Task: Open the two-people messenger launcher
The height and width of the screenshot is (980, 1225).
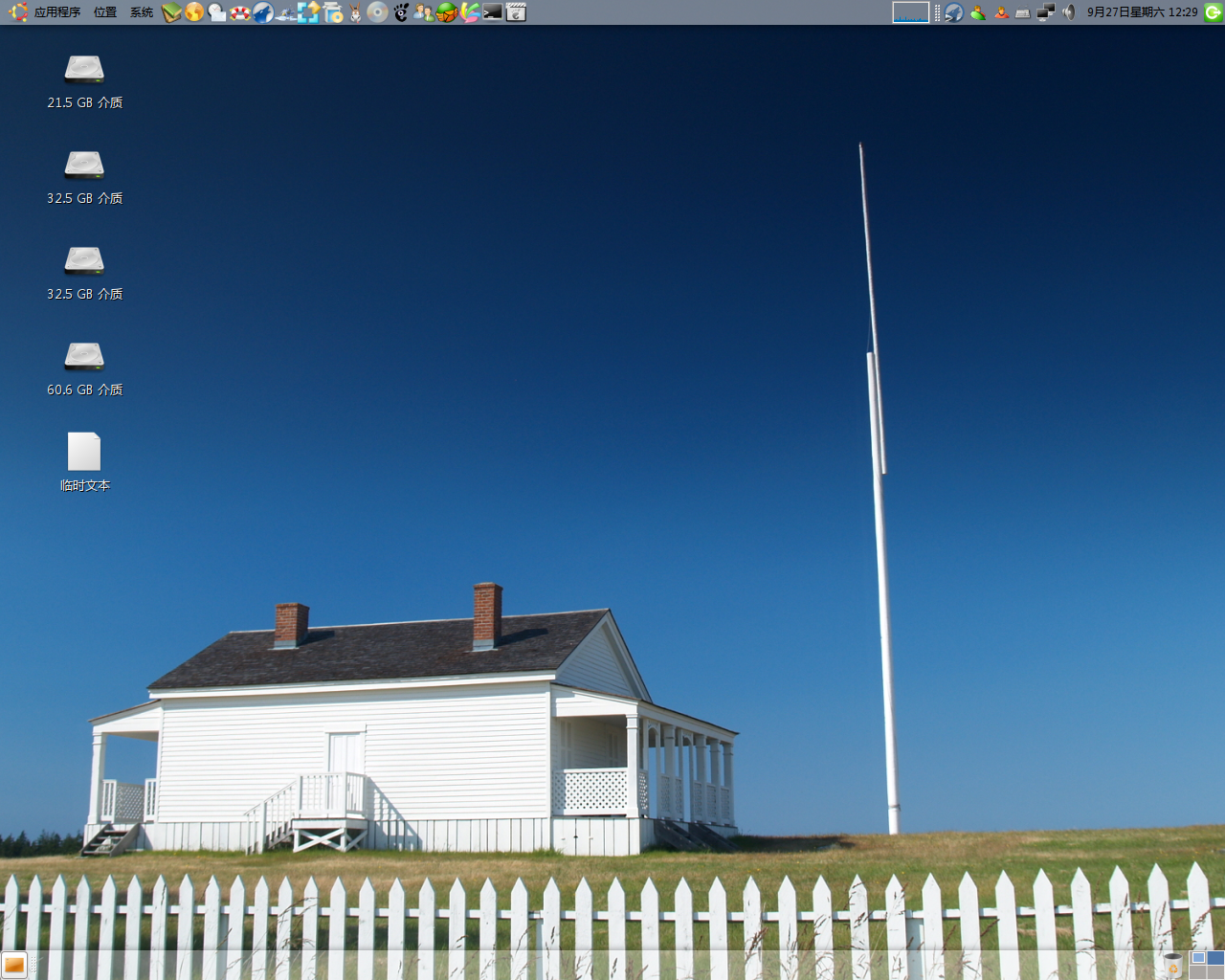Action: [424, 12]
